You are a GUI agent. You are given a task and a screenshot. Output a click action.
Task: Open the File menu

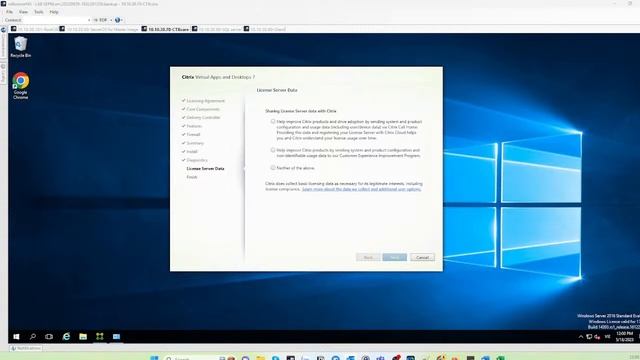point(9,12)
